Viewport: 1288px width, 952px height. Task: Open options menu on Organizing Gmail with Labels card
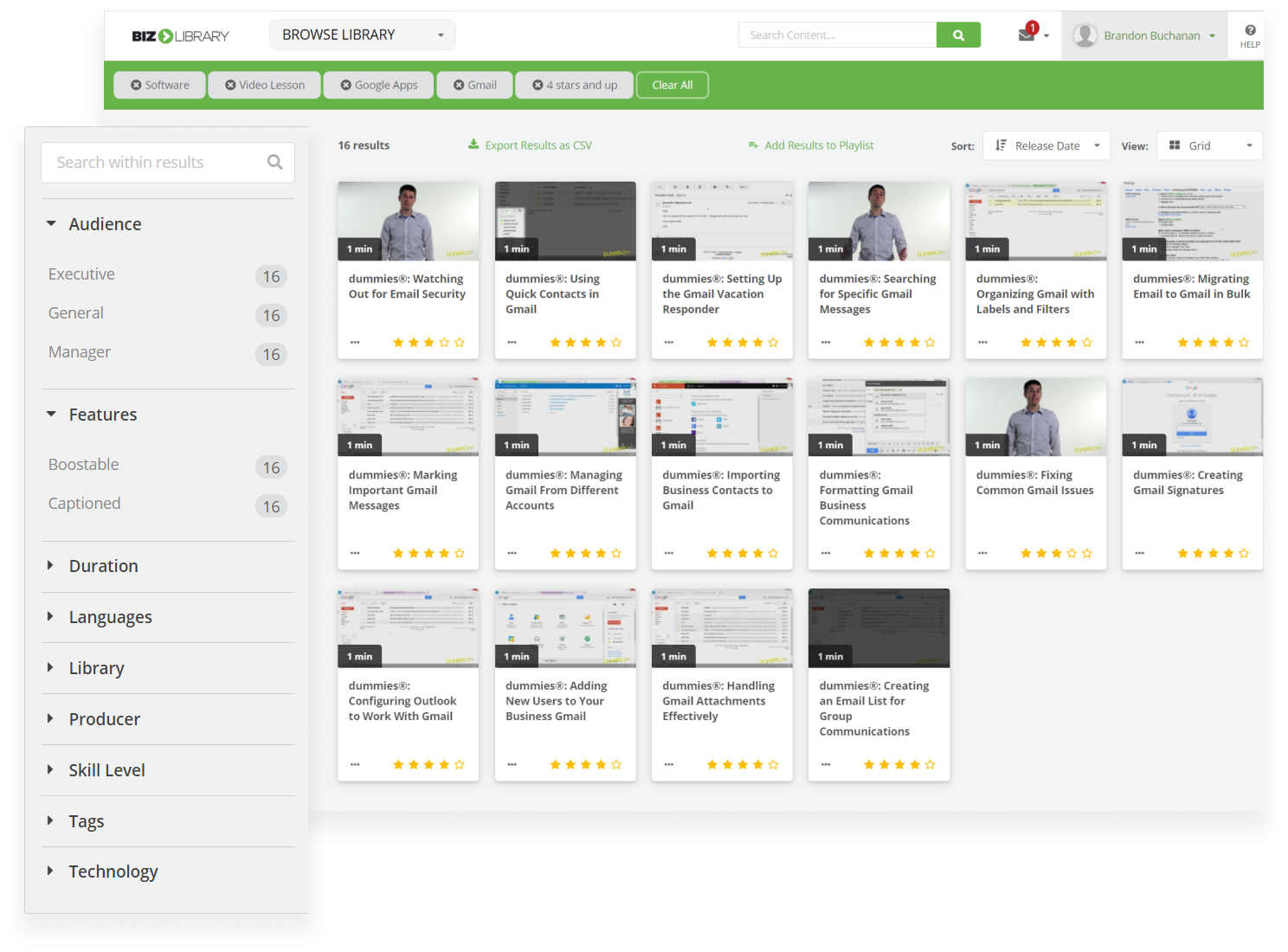pos(982,343)
